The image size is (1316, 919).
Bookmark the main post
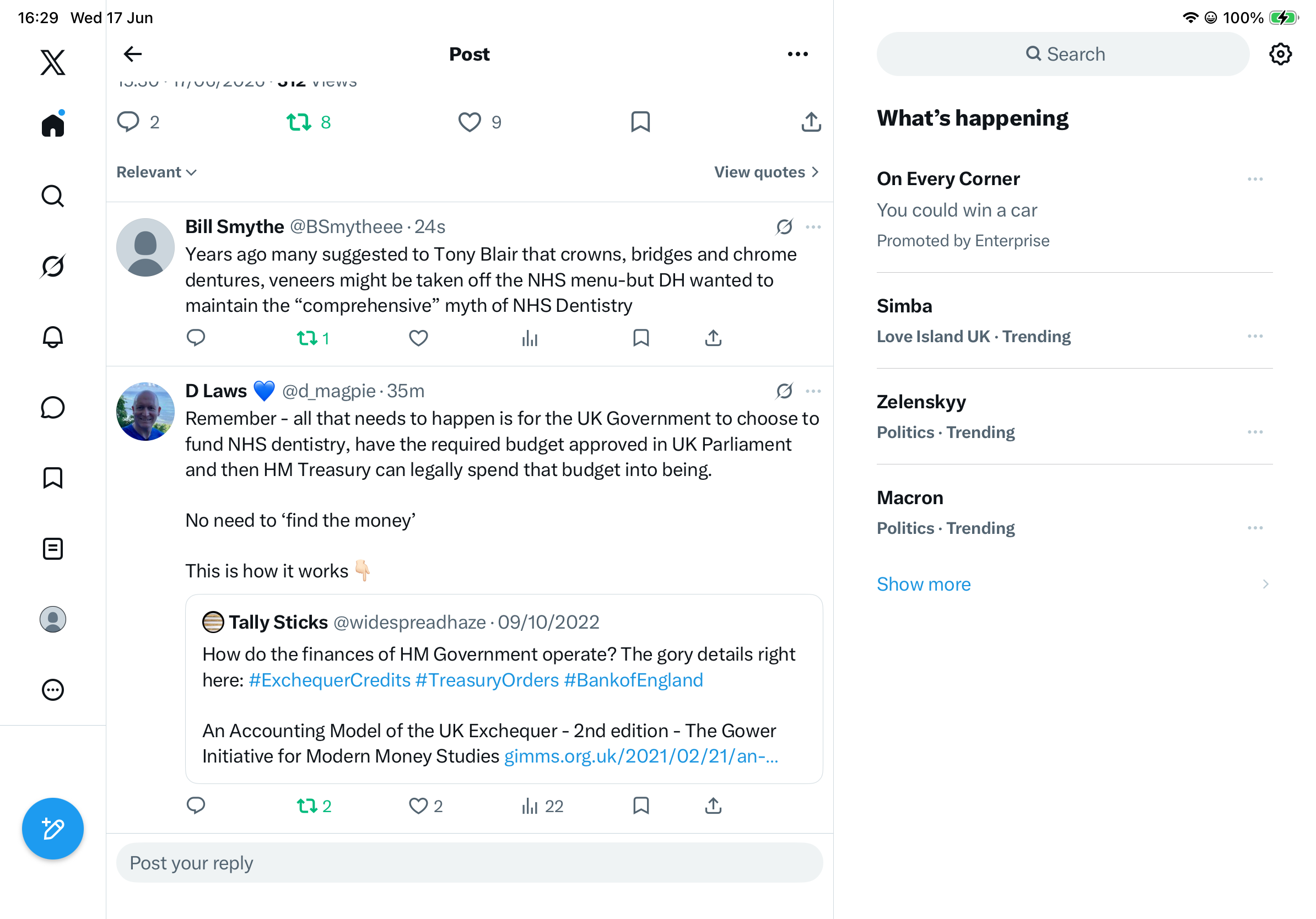coord(640,122)
